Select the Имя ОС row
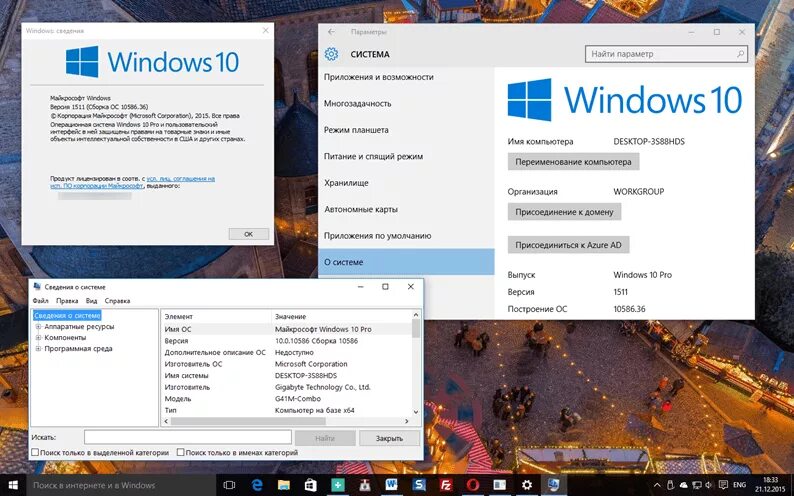The width and height of the screenshot is (794, 496). tap(287, 329)
